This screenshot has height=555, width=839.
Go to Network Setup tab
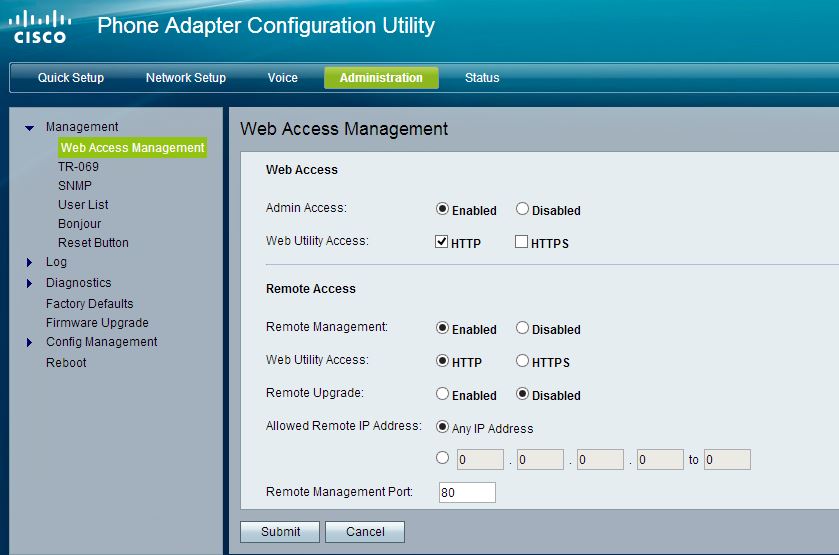tap(185, 78)
